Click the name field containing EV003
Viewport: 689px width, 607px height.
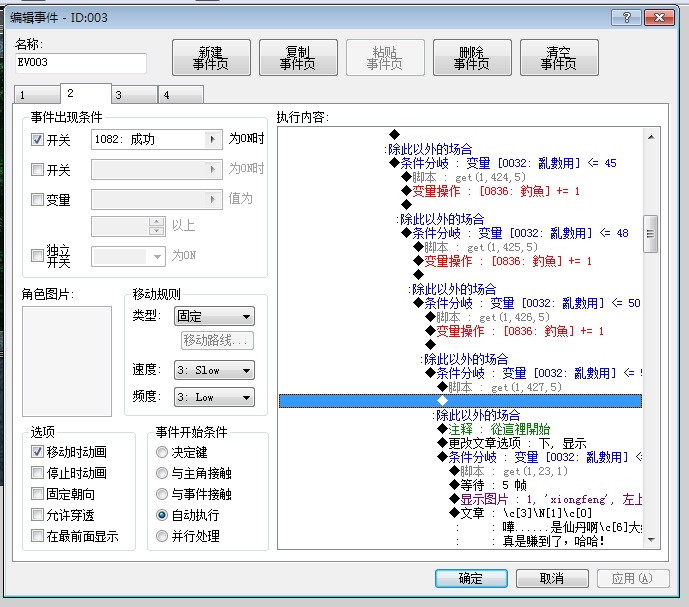(x=80, y=63)
